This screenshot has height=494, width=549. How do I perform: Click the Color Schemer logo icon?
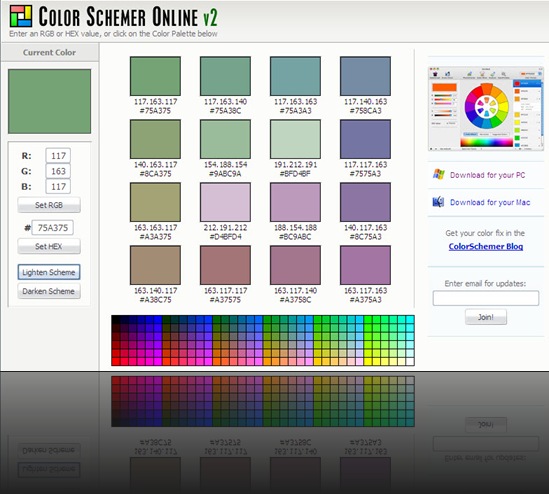21,16
